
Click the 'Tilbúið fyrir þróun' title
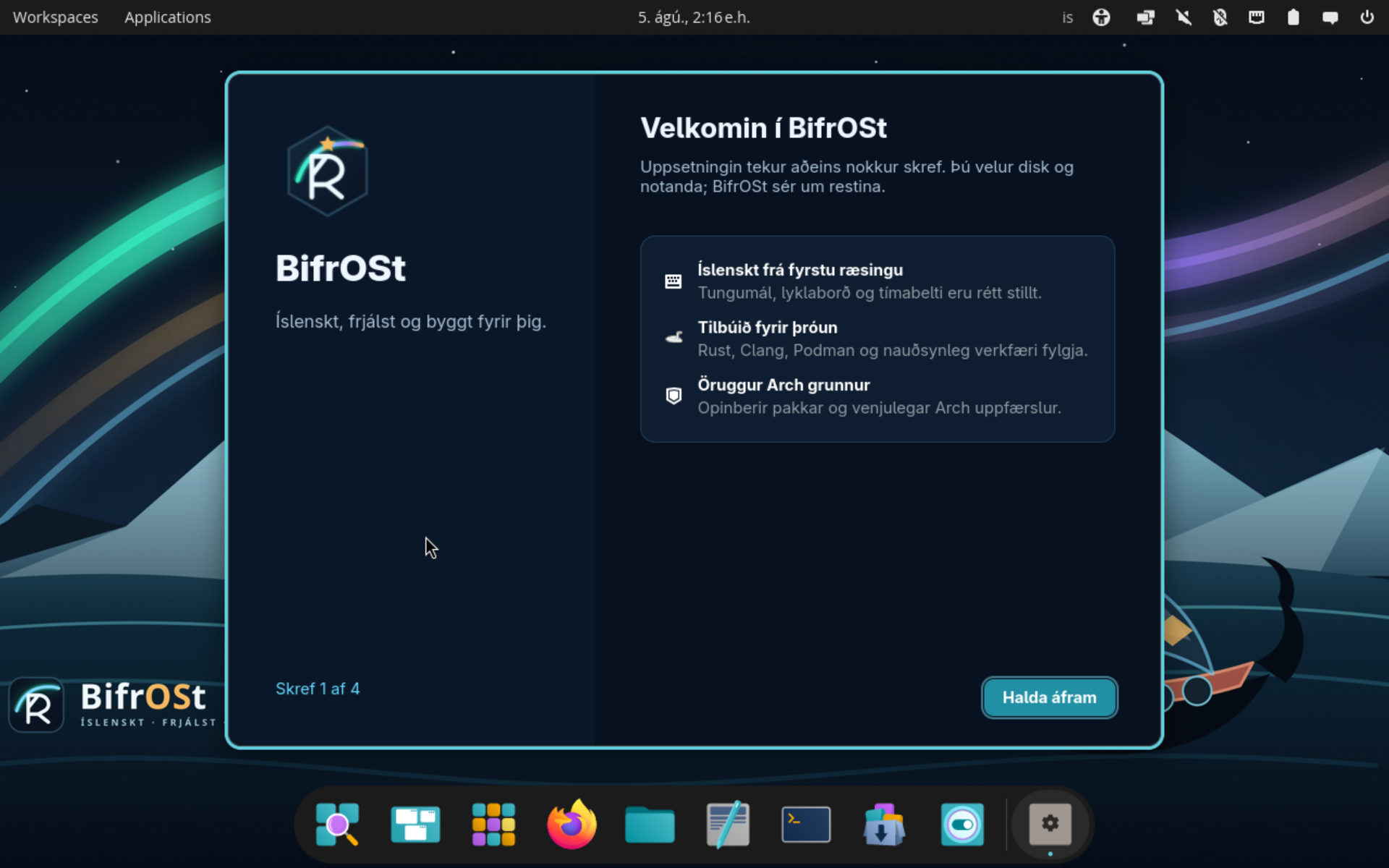(x=768, y=328)
